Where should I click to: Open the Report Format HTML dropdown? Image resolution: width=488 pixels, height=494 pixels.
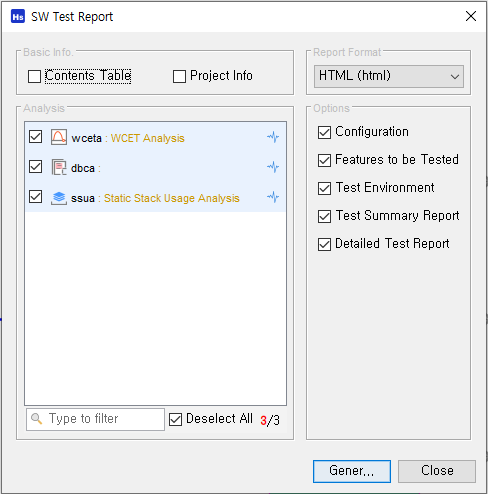(389, 76)
